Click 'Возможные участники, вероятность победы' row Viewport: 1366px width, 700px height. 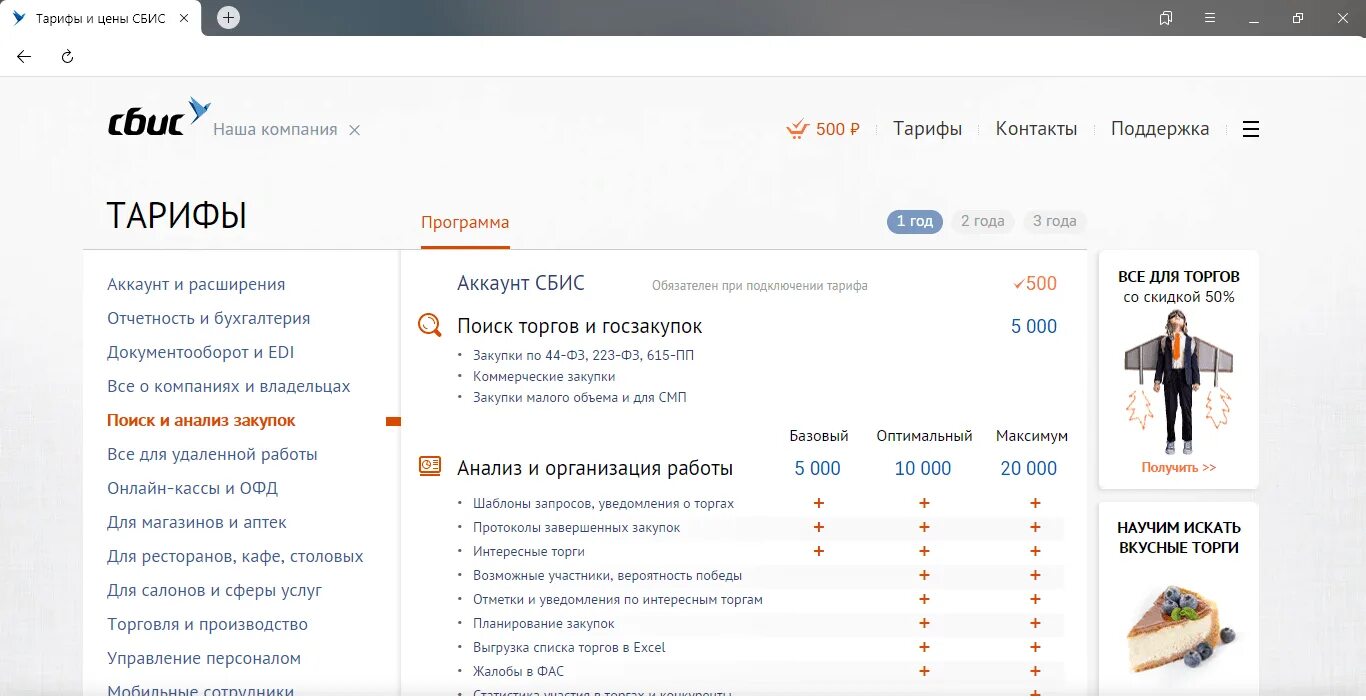click(x=607, y=575)
